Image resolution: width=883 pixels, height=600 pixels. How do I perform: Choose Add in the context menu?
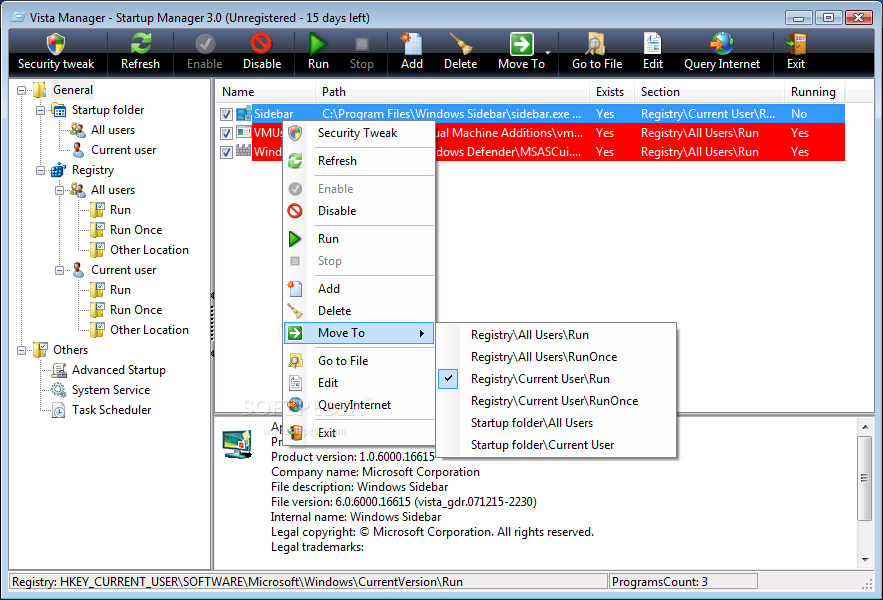[359, 289]
